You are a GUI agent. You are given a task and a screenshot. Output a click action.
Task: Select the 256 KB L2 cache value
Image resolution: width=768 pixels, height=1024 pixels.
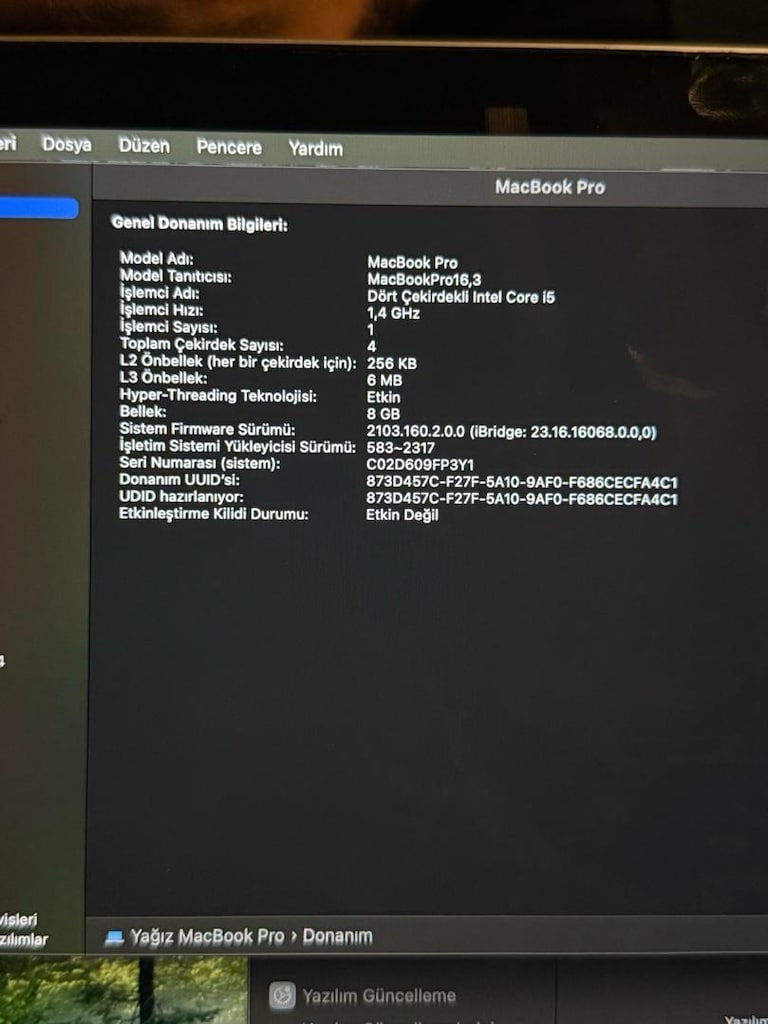click(x=391, y=364)
